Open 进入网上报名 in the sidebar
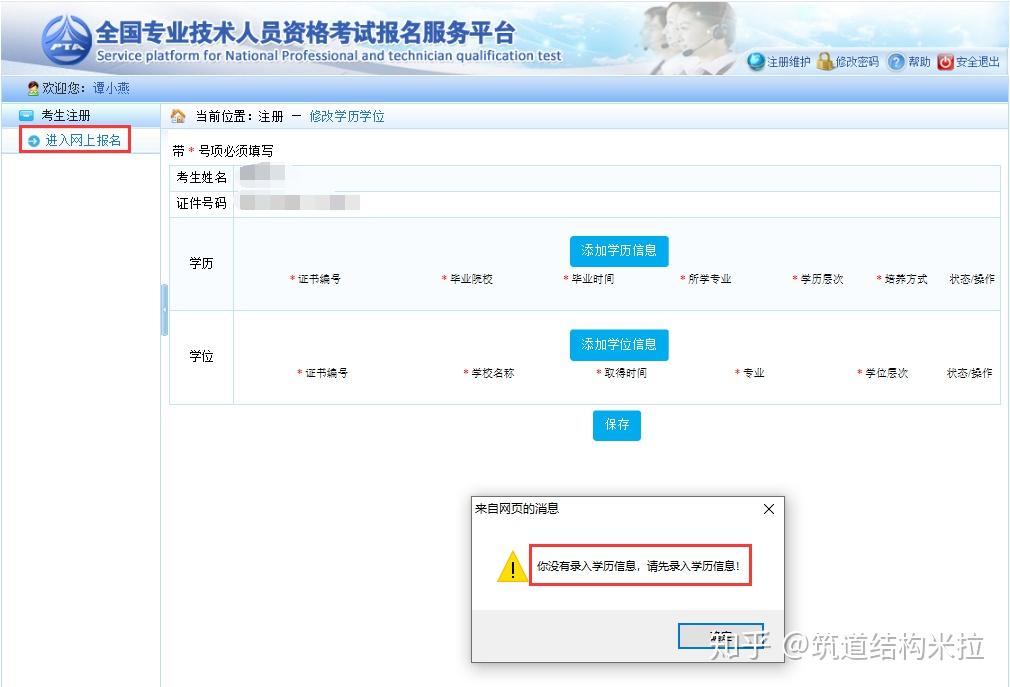This screenshot has height=687, width=1010. point(83,140)
